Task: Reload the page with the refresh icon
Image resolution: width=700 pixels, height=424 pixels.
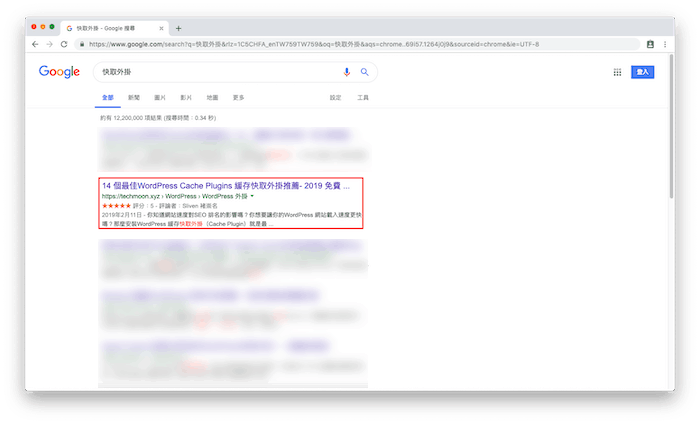Action: [x=64, y=44]
